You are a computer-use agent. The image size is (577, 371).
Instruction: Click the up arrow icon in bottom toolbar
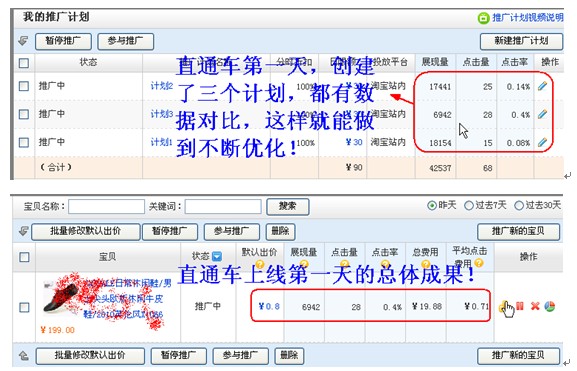pyautogui.click(x=24, y=356)
